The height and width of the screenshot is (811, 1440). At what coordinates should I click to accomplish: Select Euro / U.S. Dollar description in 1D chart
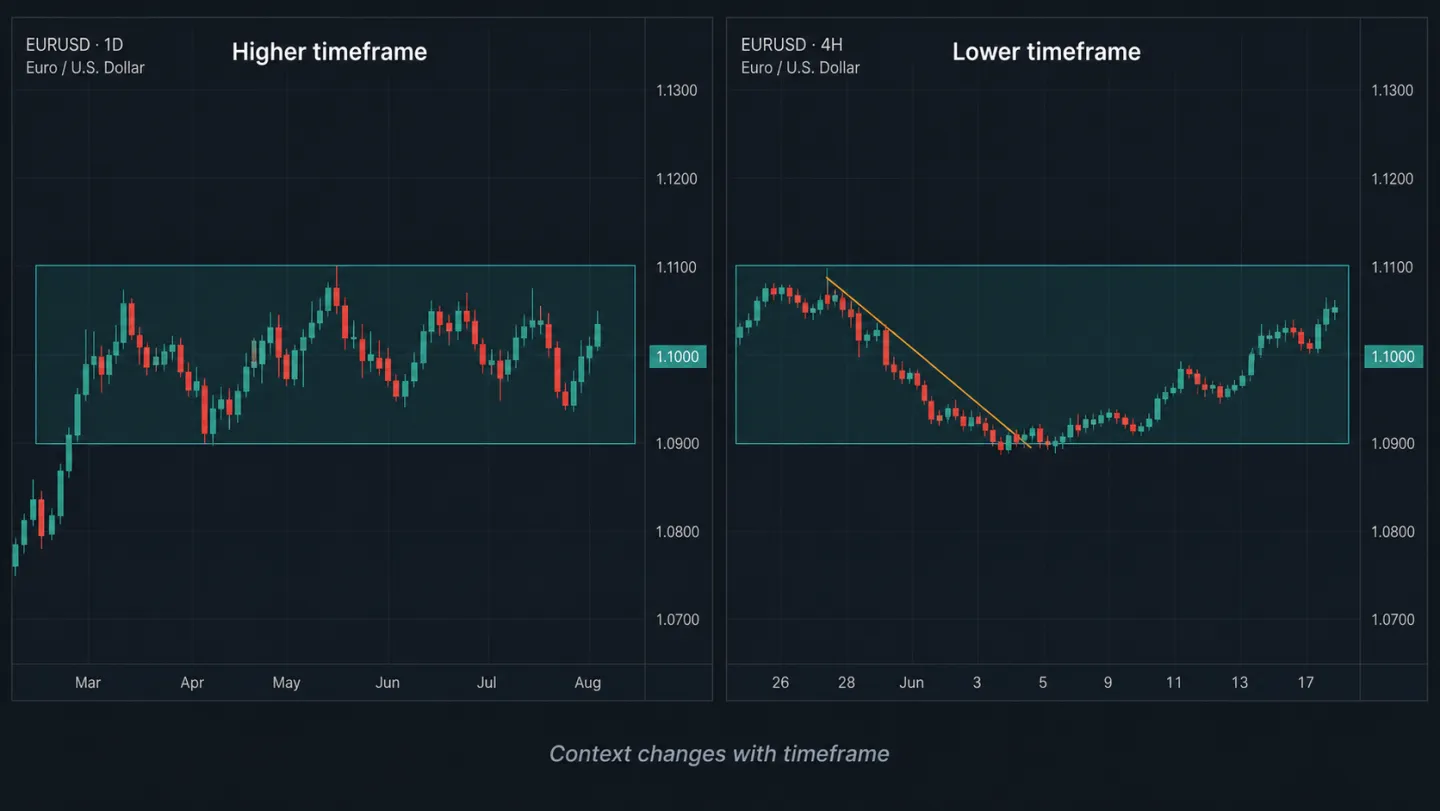pyautogui.click(x=85, y=68)
